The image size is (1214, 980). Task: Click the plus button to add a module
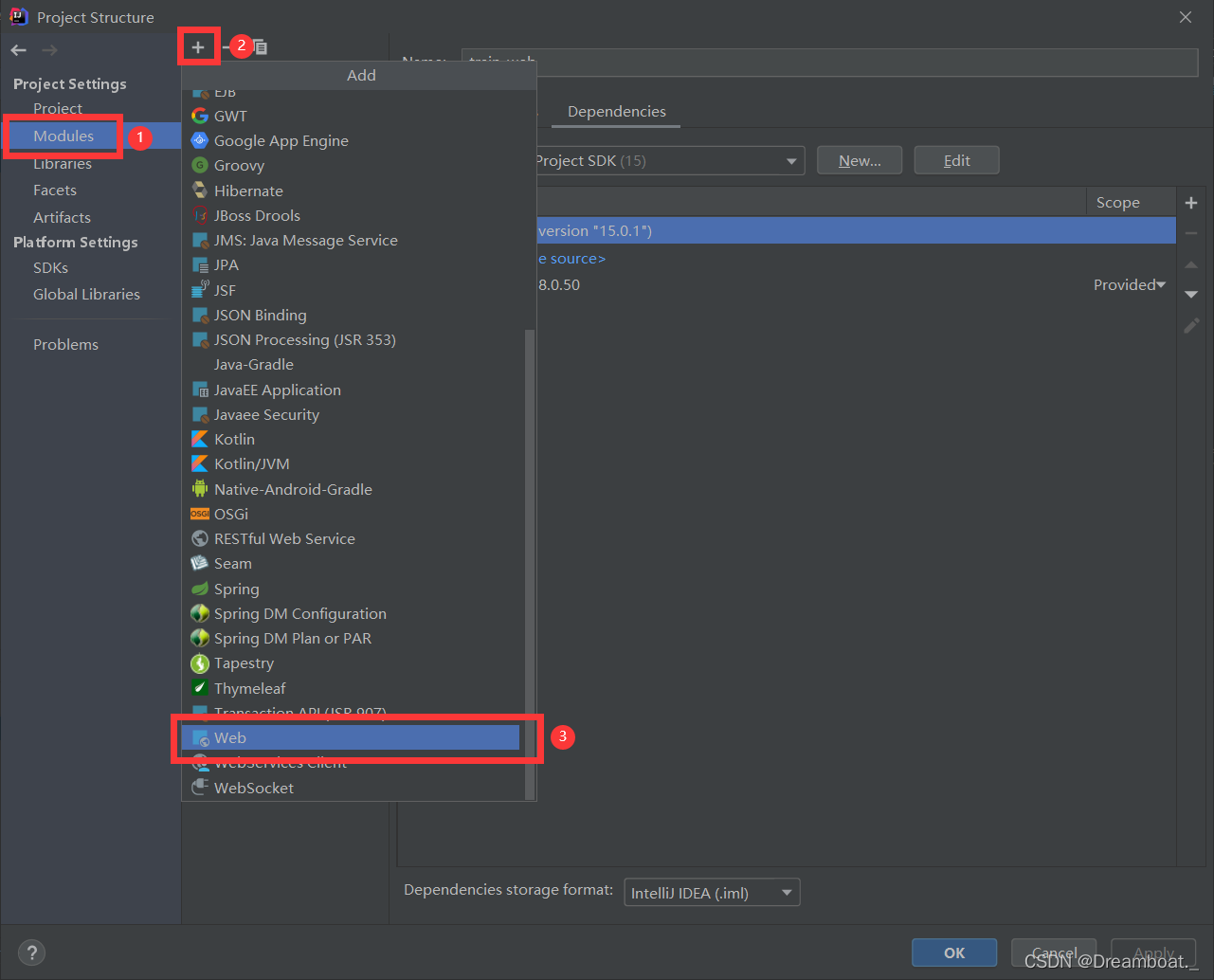[198, 47]
